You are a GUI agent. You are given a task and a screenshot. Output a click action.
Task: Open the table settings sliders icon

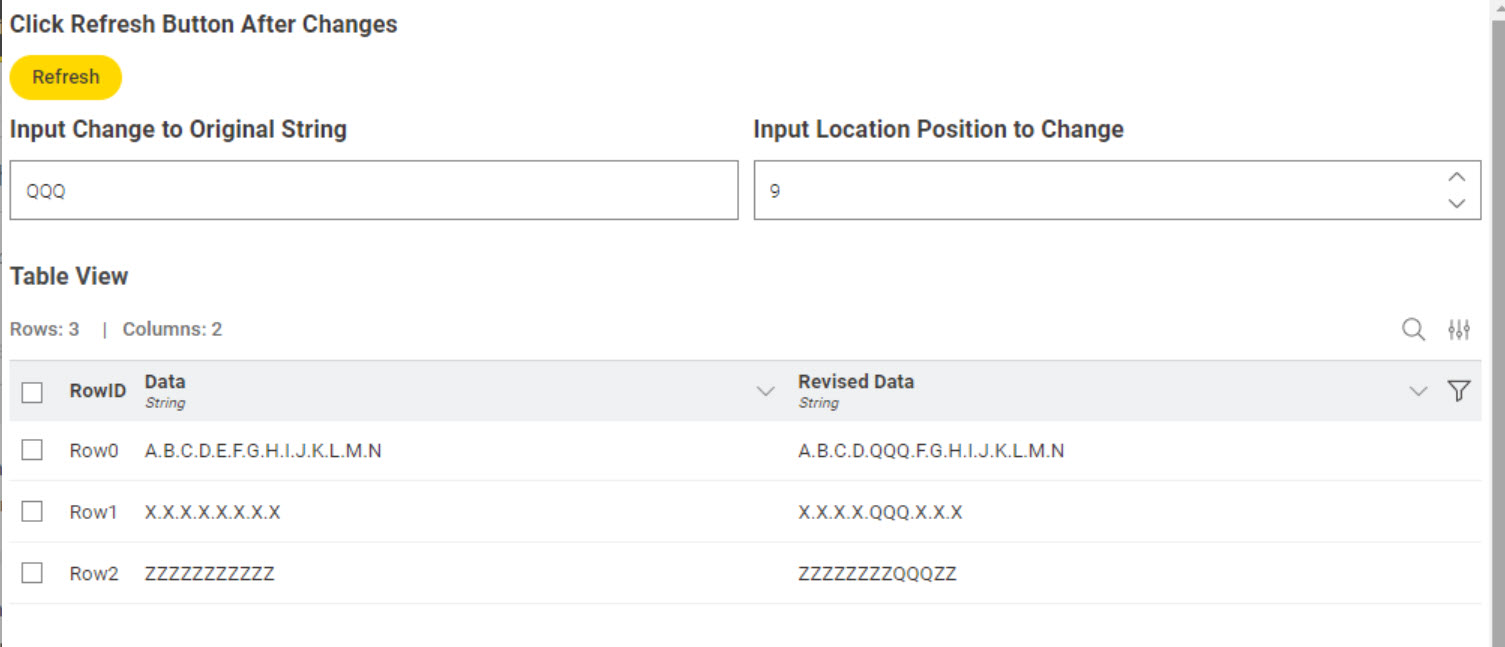coord(1459,329)
